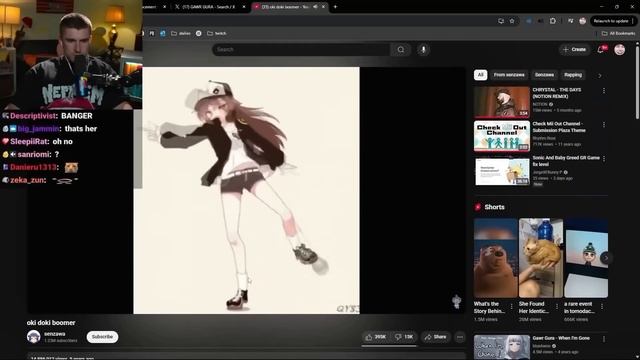Open the YouTube account avatar menu
Screen dimensions: 640x360
pyautogui.click(x=620, y=49)
